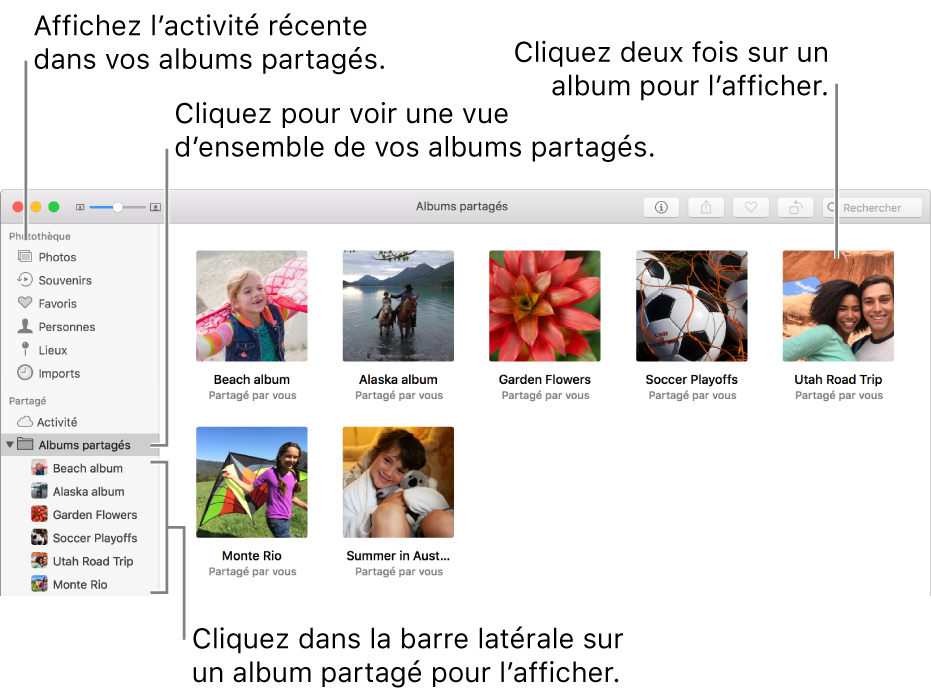931x697 pixels.
Task: Click the Share toolbar button
Action: click(x=706, y=207)
